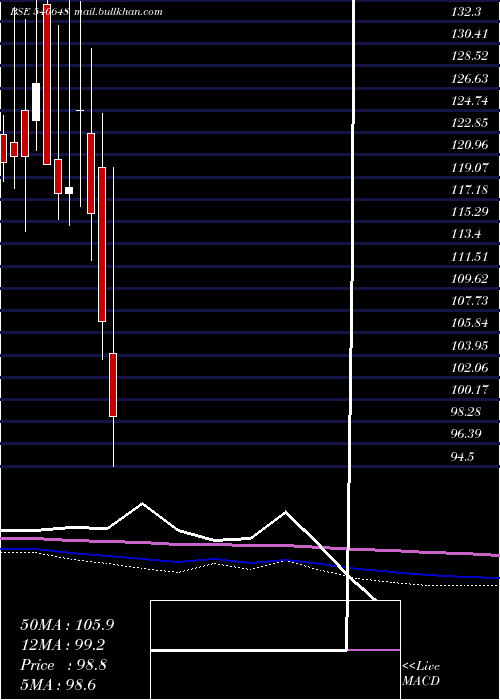Click the 12MA : 99.2 readout

pos(63,645)
